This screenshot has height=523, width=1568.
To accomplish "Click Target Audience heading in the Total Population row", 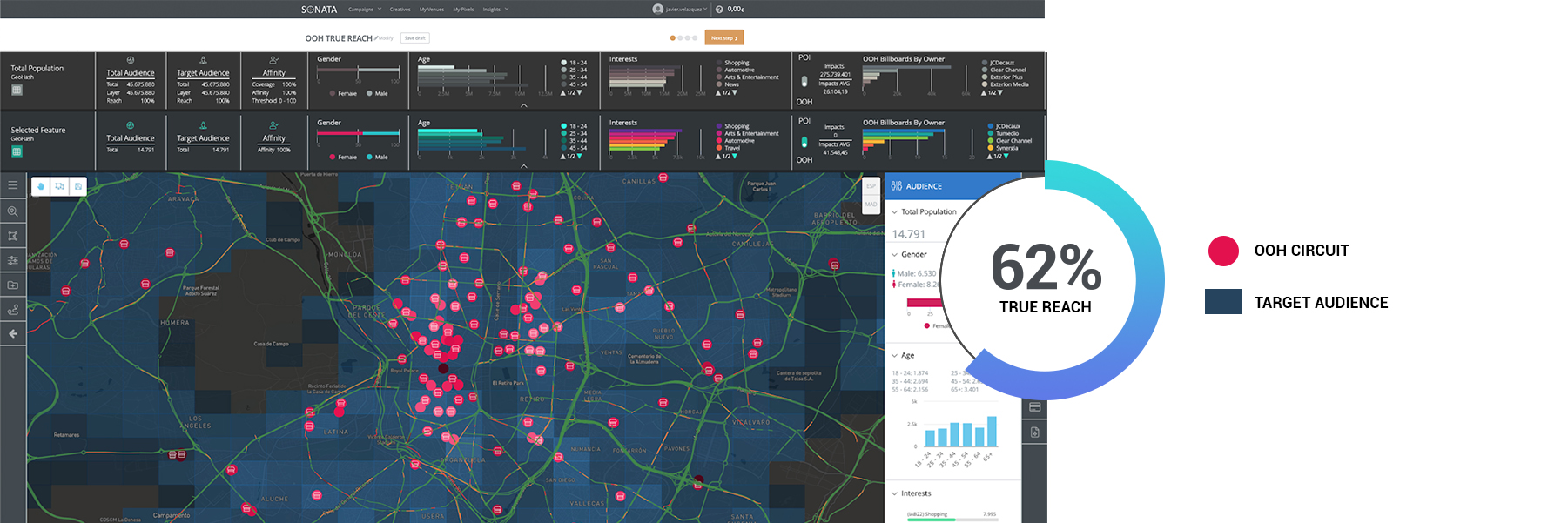I will tap(203, 73).
